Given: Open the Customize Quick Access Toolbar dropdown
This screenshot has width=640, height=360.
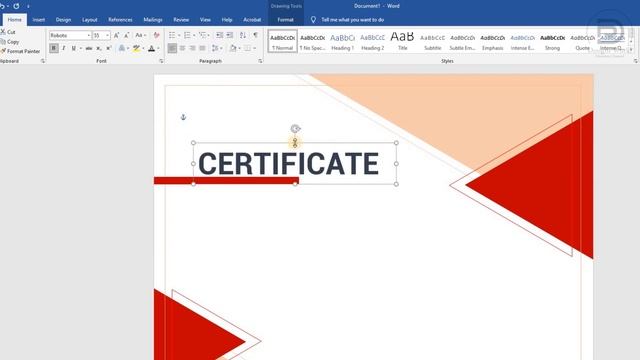Looking at the screenshot, I should 28,6.
